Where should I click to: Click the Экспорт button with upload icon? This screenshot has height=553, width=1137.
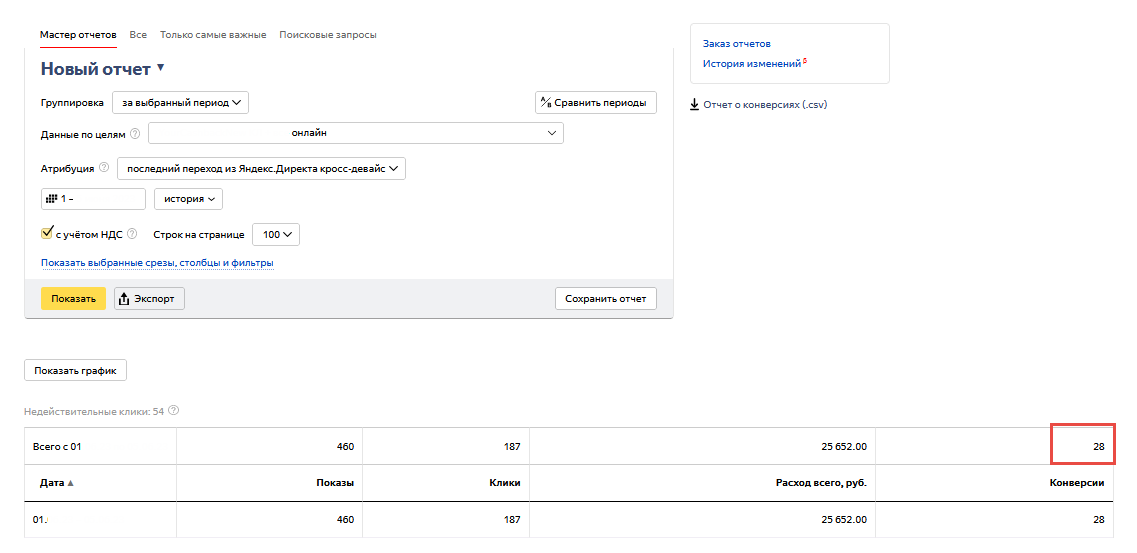(149, 298)
